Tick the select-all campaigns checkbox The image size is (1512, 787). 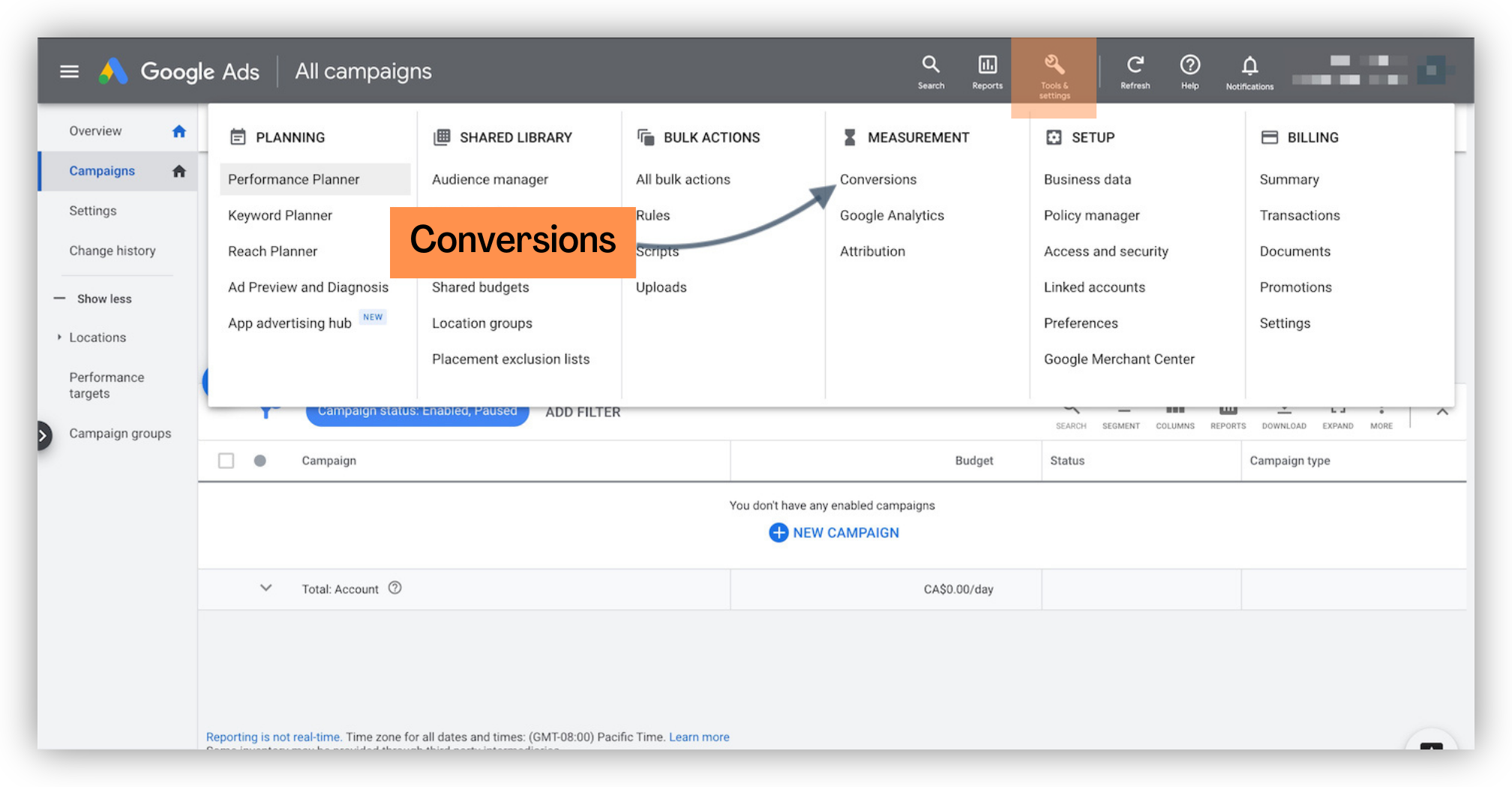(226, 461)
